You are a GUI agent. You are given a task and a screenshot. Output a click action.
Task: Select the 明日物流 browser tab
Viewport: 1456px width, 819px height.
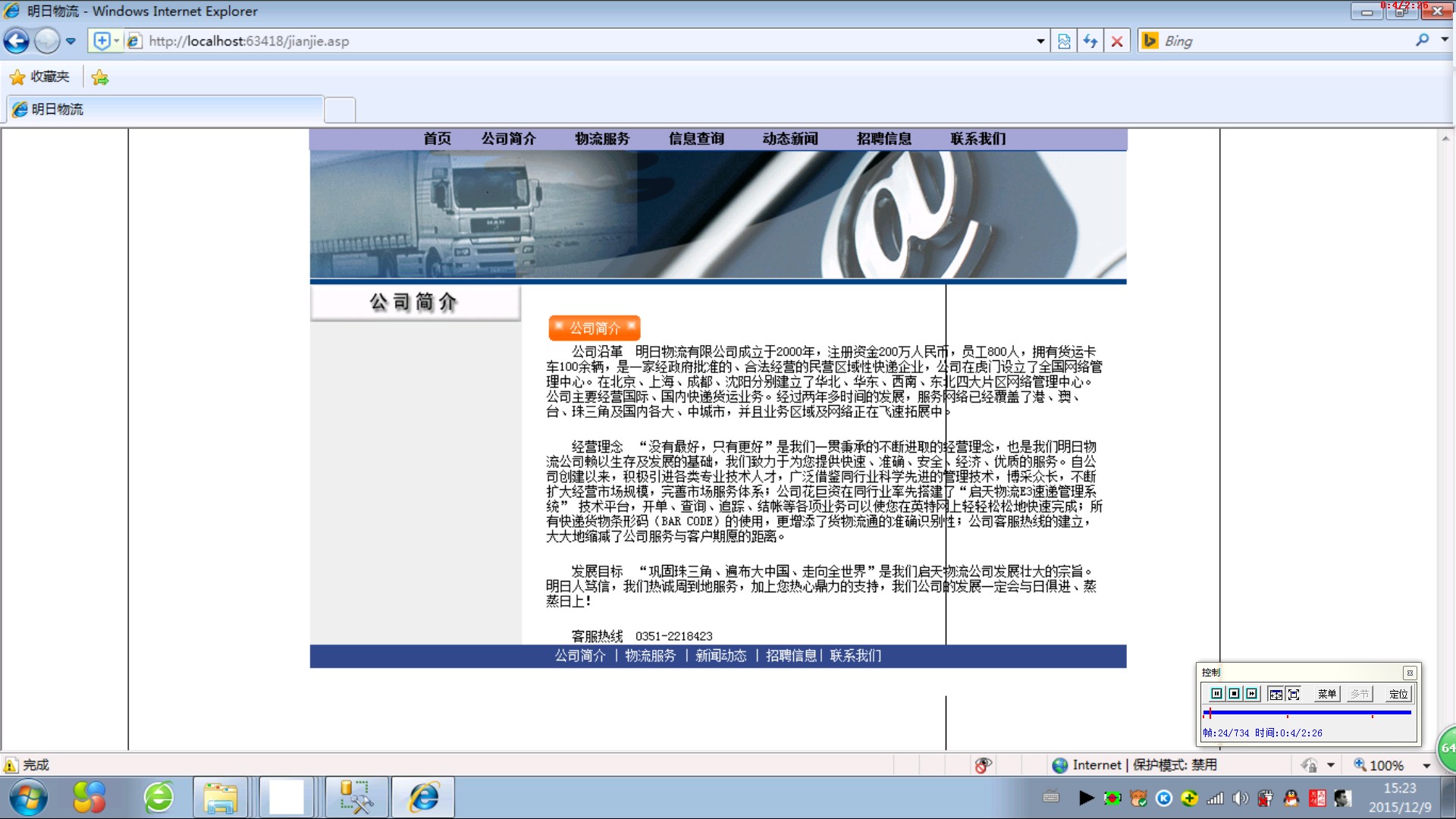(165, 109)
